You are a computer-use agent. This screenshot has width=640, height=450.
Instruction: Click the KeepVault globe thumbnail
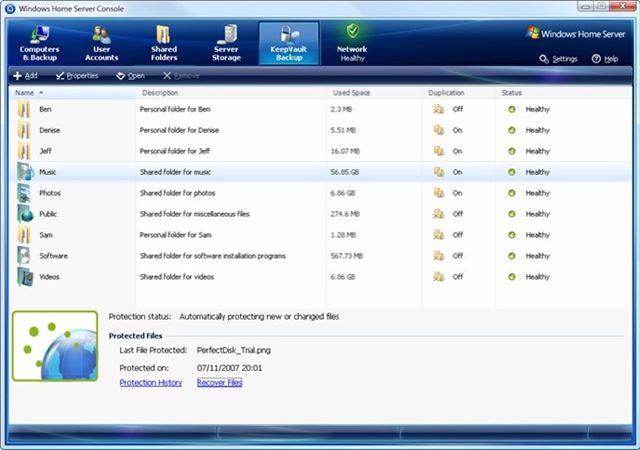pos(55,346)
